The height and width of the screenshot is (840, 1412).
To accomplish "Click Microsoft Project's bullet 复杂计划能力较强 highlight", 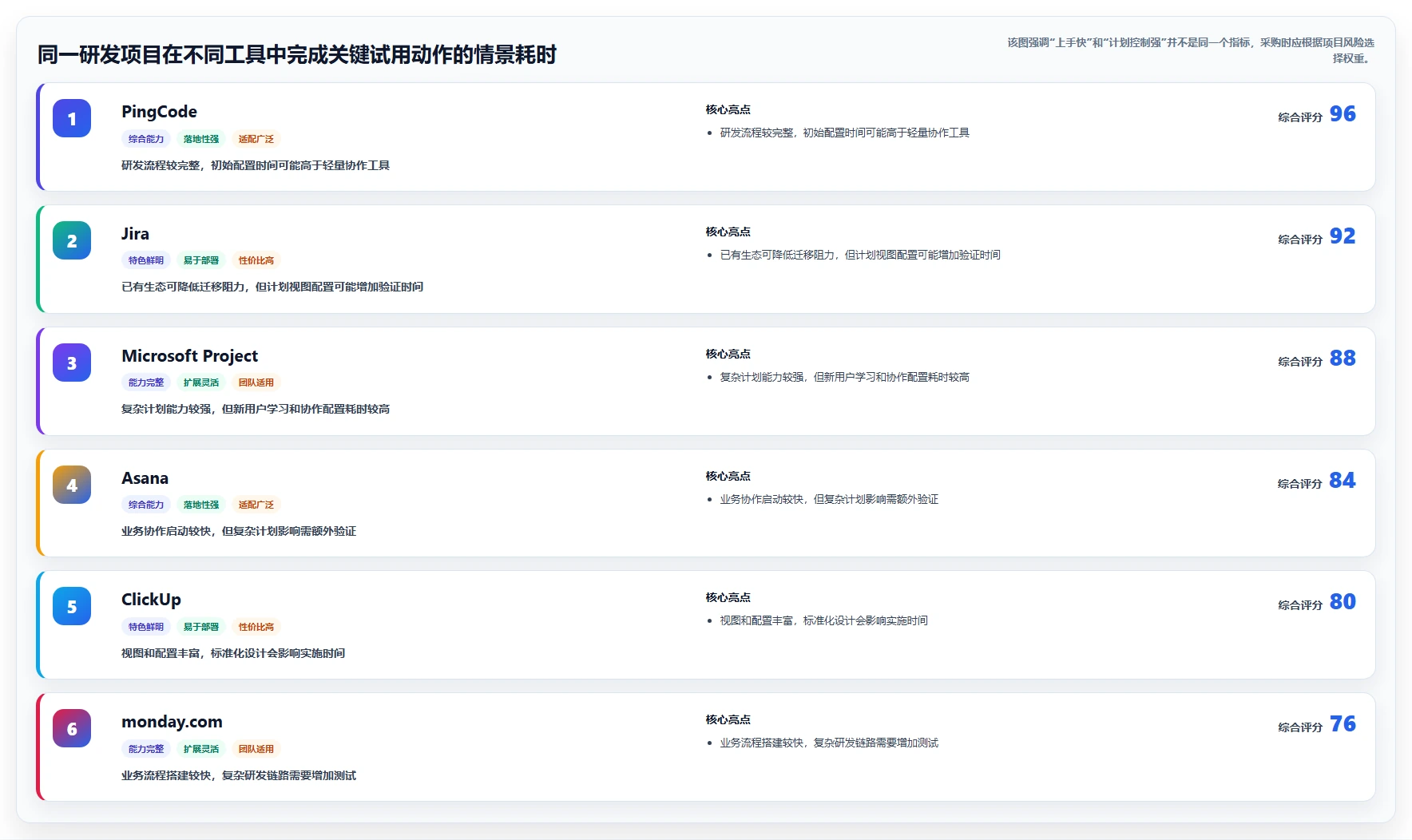I will click(844, 378).
